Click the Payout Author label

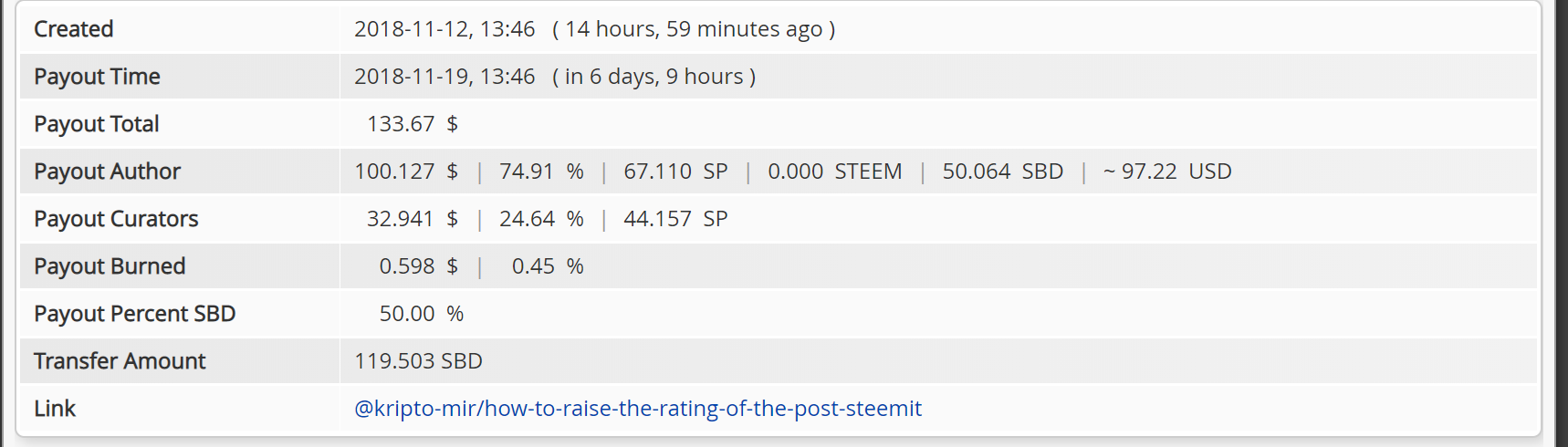point(107,172)
